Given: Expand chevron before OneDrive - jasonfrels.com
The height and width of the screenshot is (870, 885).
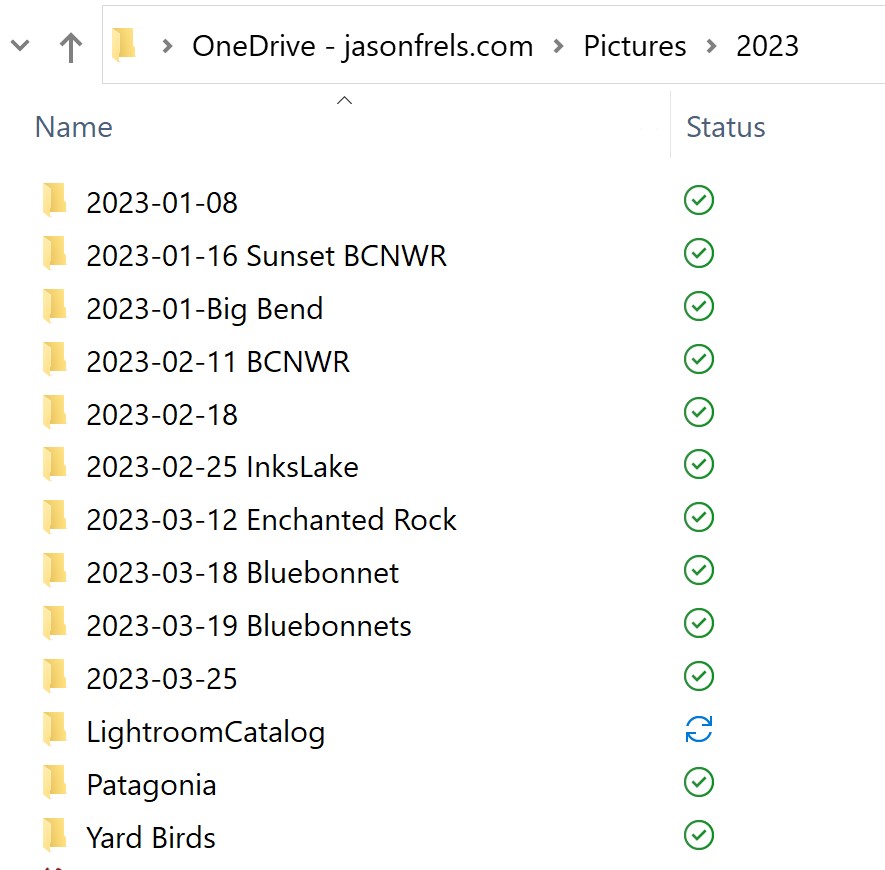Looking at the screenshot, I should (167, 46).
